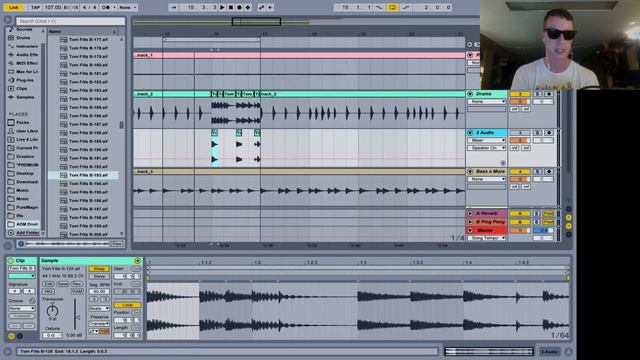Collapse browser using the arrow beside search
Screen dimensions: 640x360
[x=8, y=20]
